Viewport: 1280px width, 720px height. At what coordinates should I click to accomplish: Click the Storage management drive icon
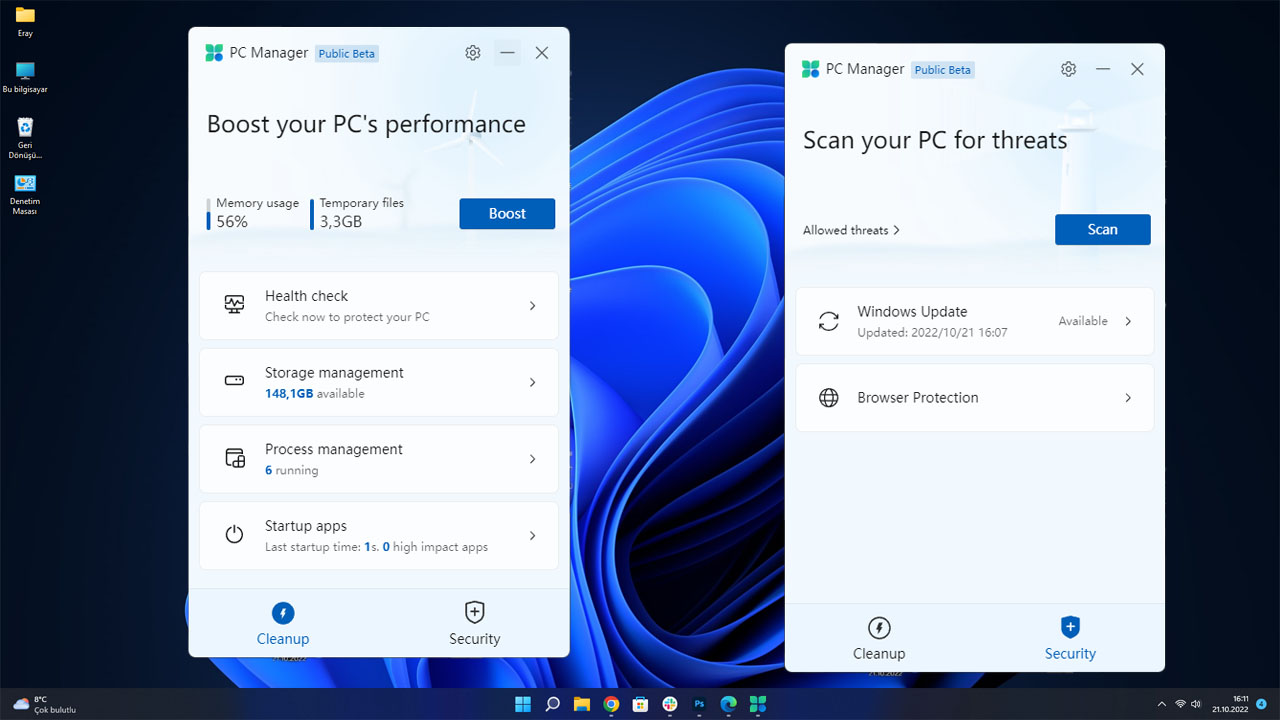pyautogui.click(x=233, y=381)
